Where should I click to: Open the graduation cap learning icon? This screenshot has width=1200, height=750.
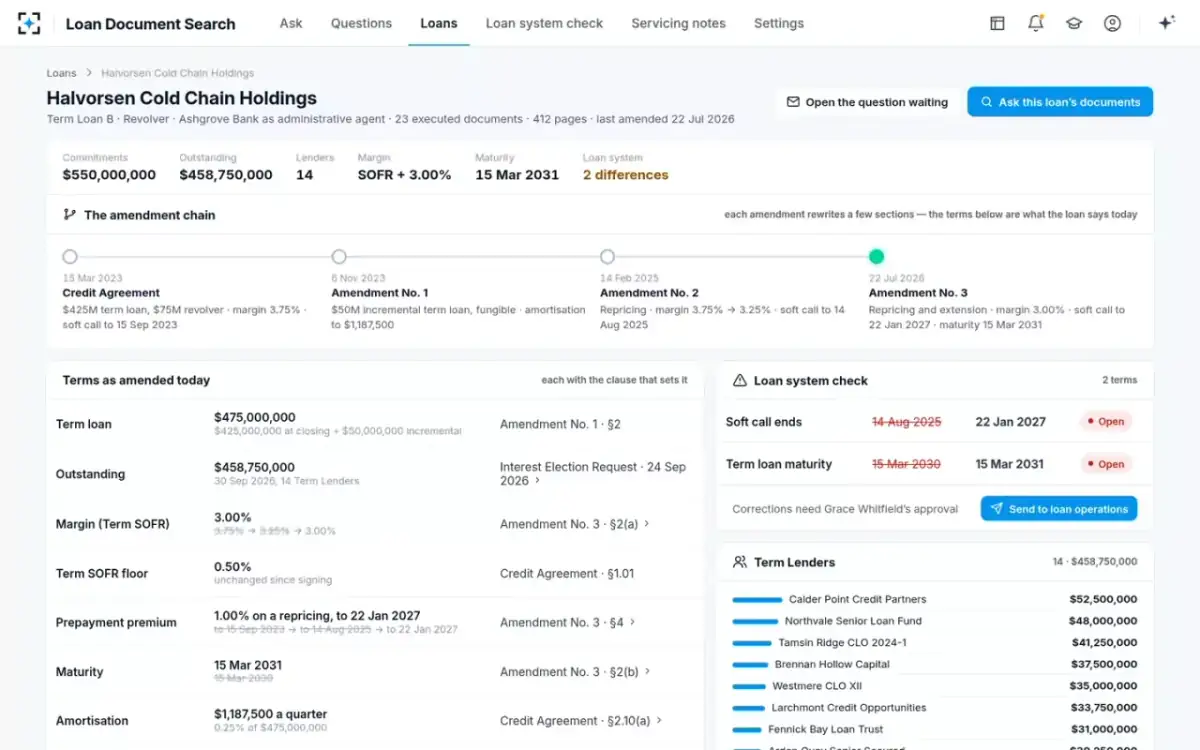[1074, 23]
